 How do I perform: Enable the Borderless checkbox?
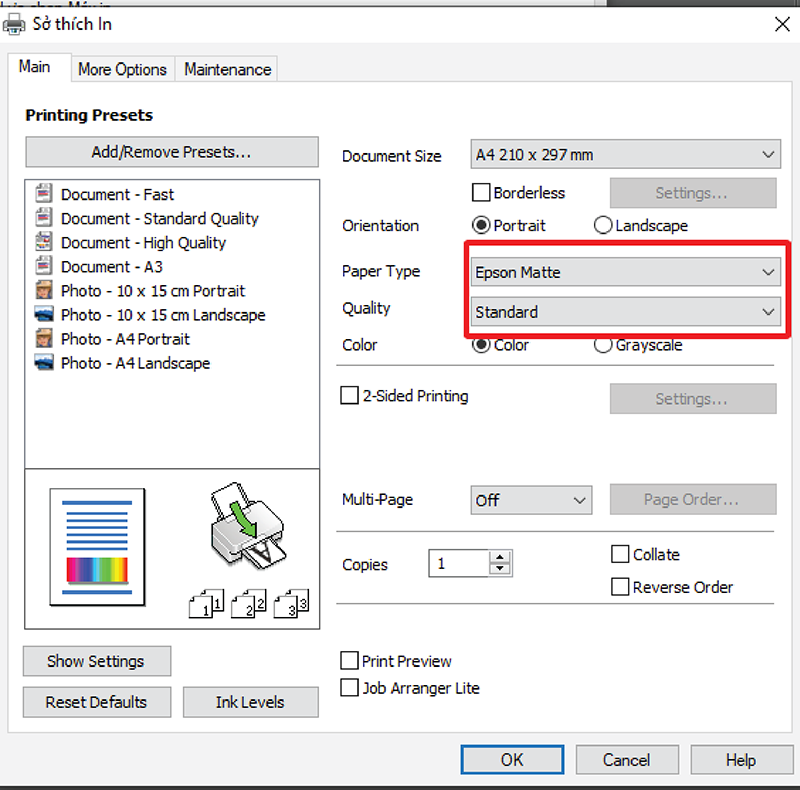(481, 193)
